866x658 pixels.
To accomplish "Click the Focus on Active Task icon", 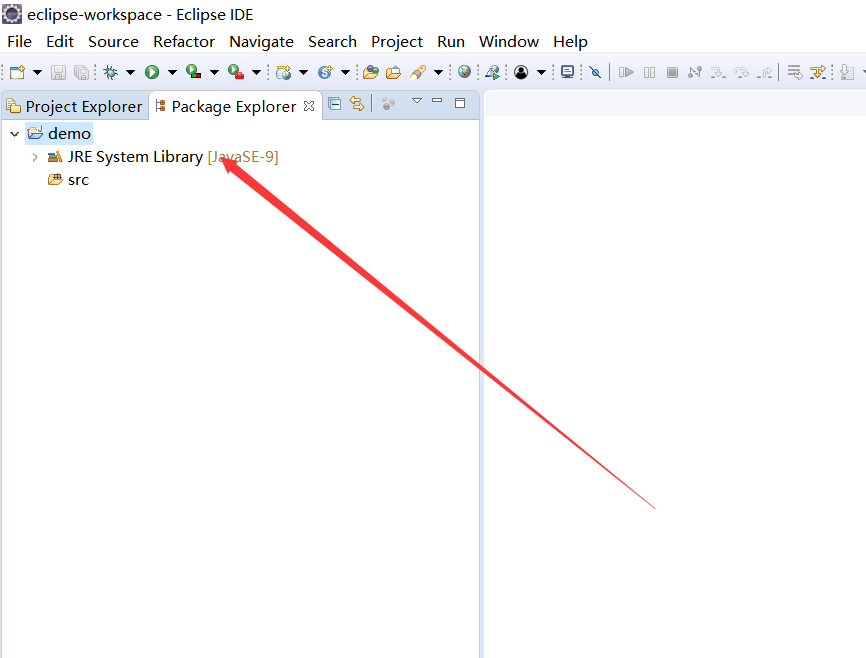I will point(388,103).
